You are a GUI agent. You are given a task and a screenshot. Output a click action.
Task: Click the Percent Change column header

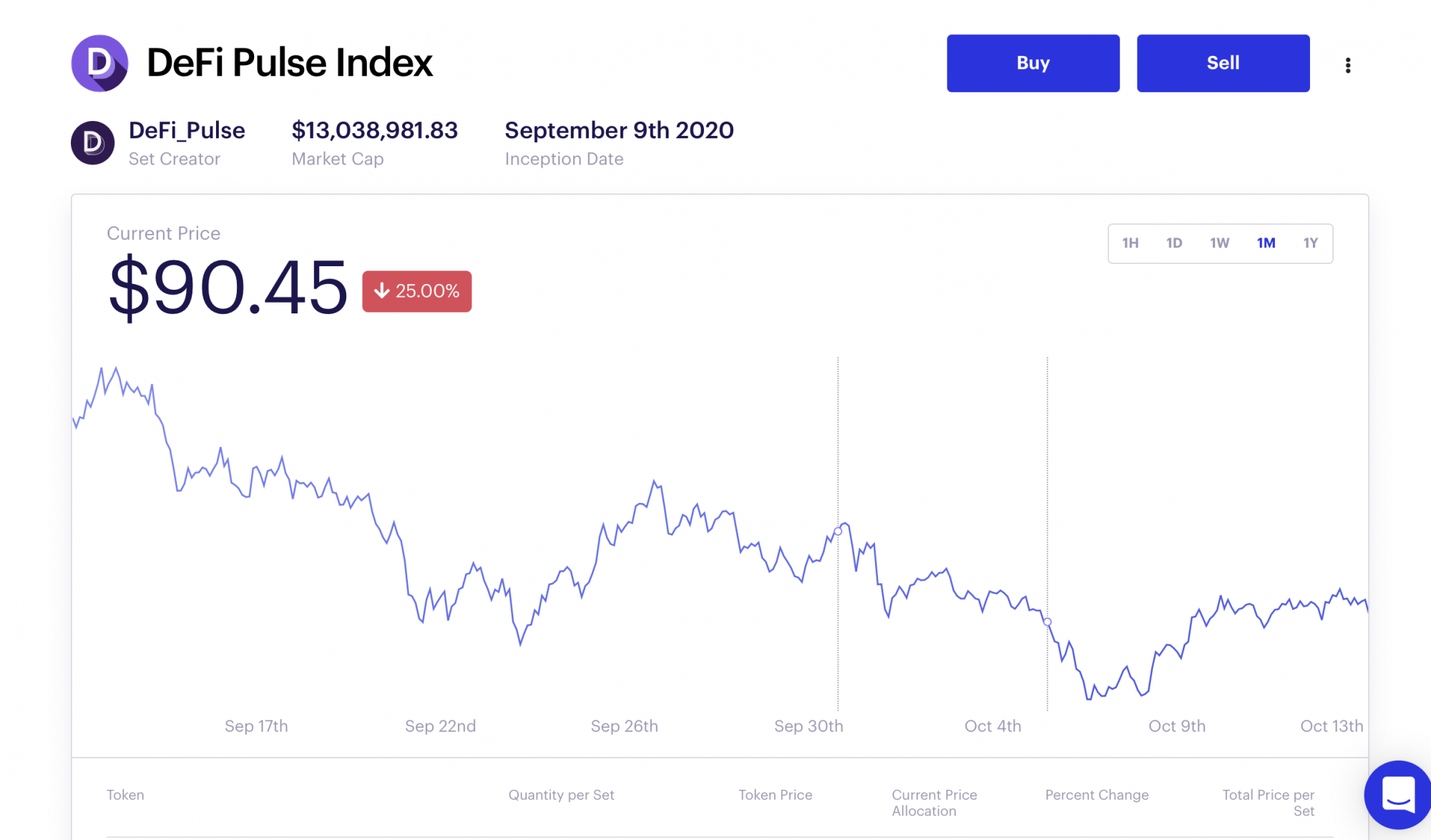(x=1097, y=795)
